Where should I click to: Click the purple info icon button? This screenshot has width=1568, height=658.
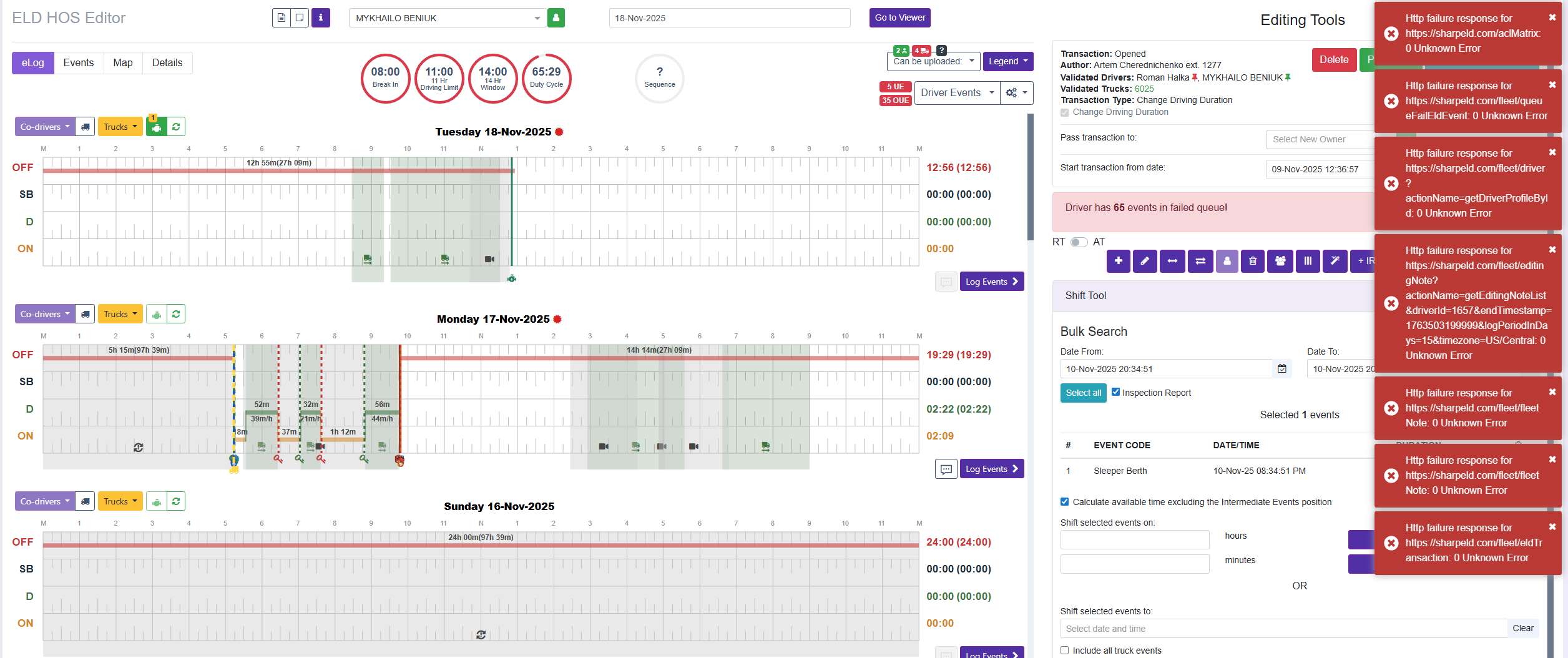pyautogui.click(x=321, y=17)
